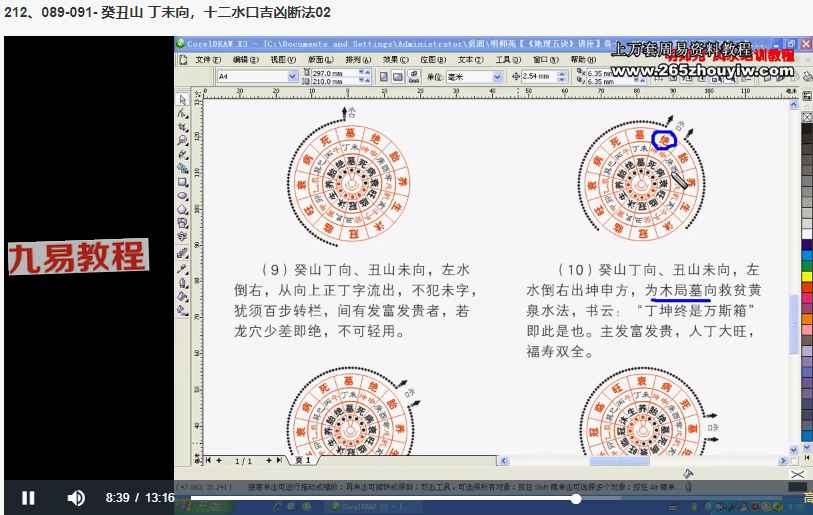Click the page layout options icon beside landscape button

[x=414, y=77]
